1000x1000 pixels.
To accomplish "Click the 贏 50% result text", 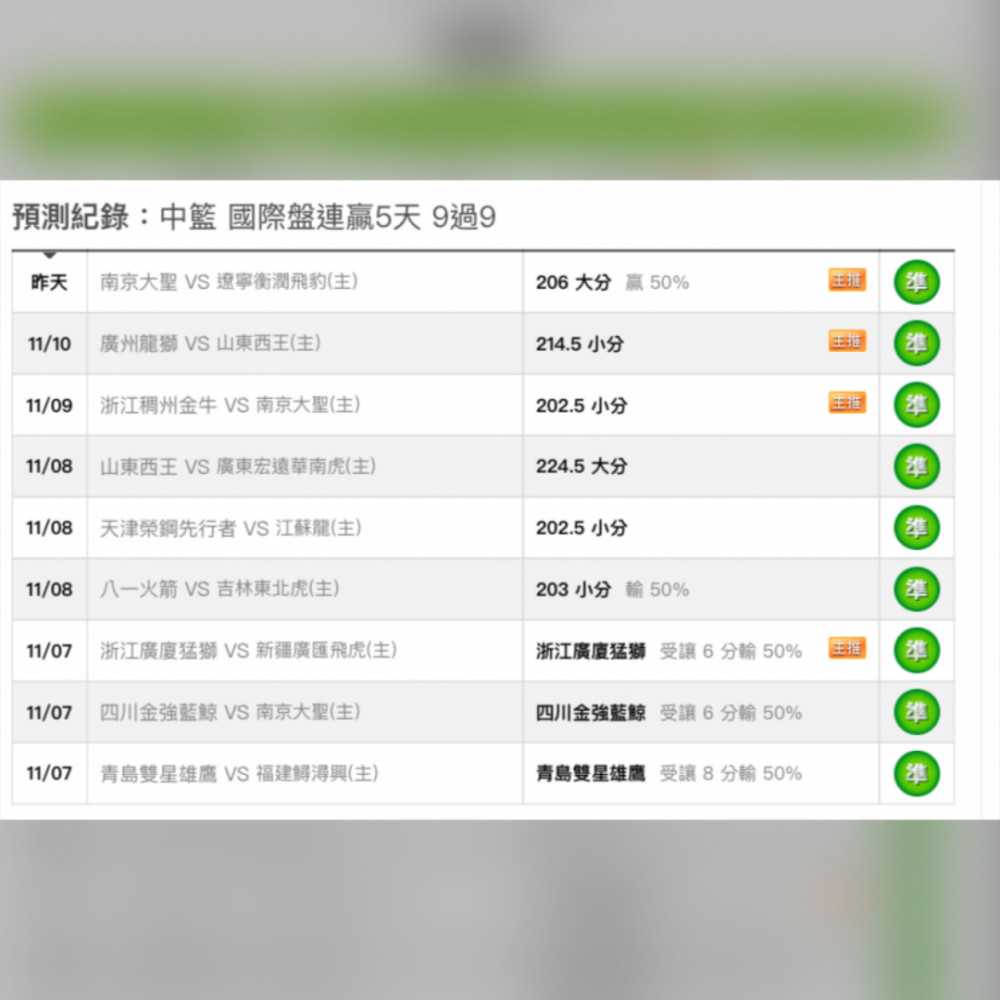I will (657, 282).
